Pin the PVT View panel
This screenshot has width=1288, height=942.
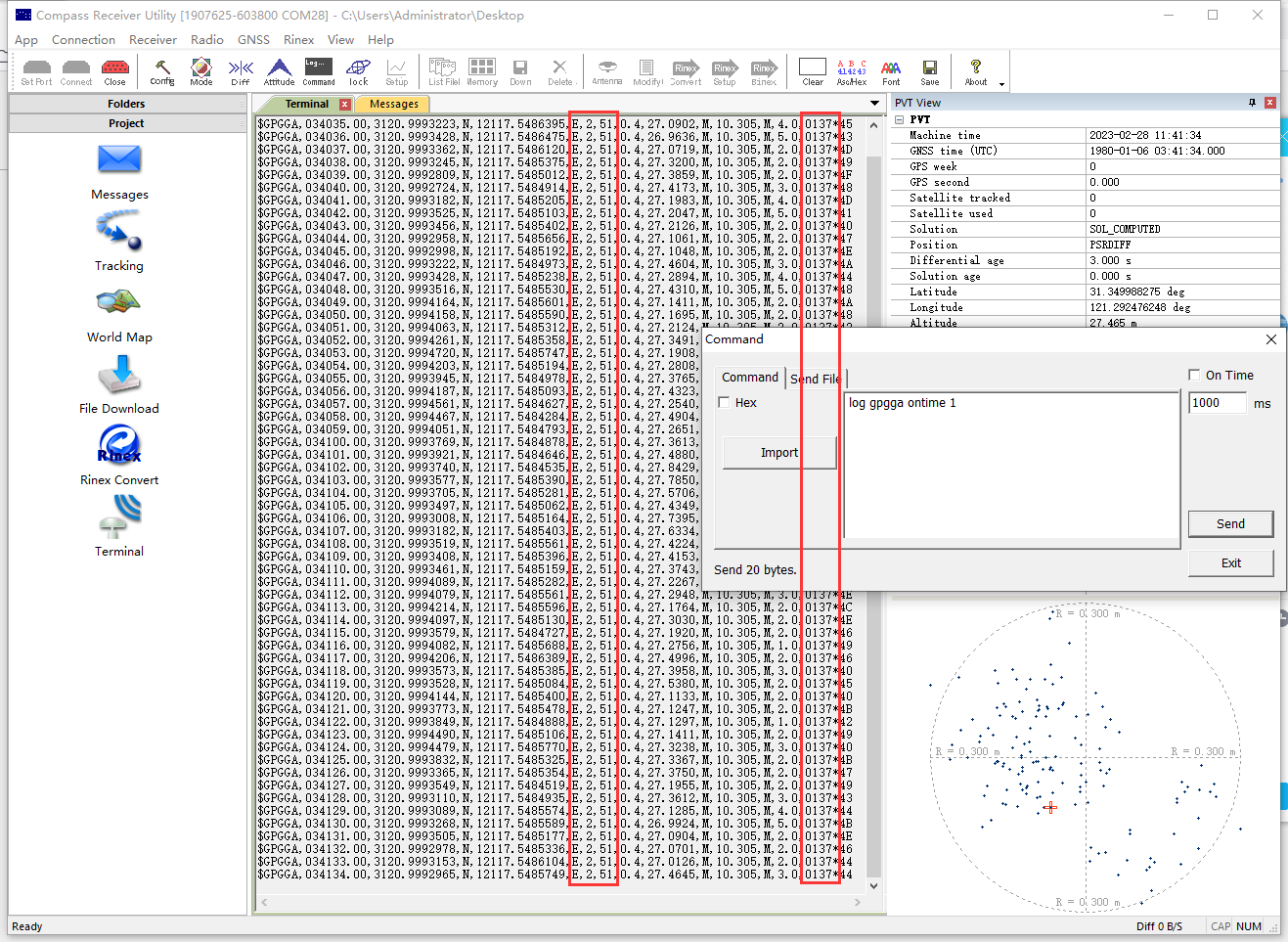[1253, 103]
